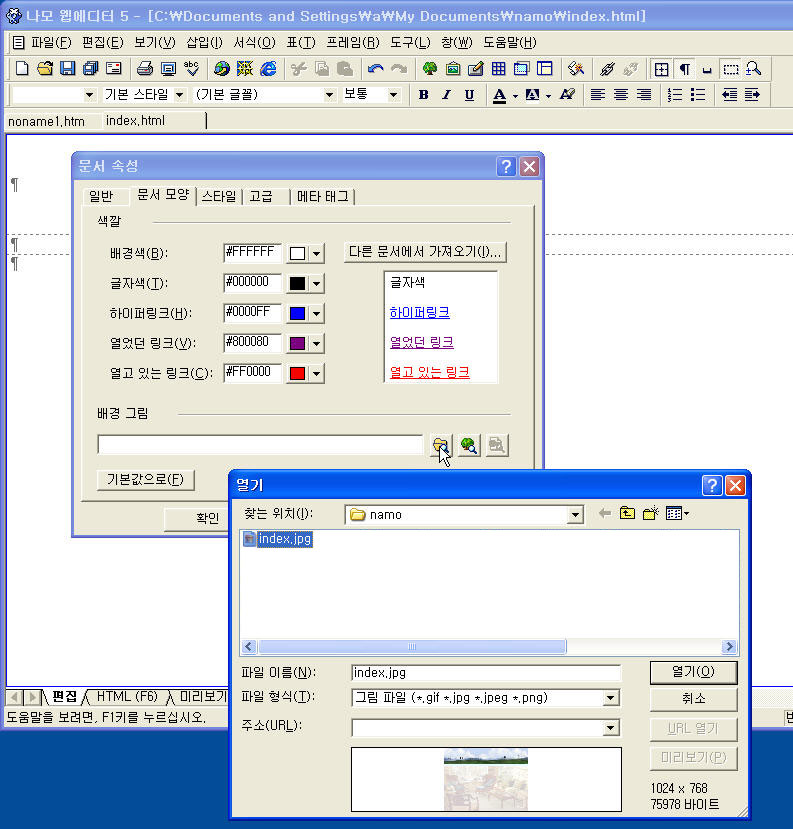Click the Open file toolbar icon
The height and width of the screenshot is (829, 793).
coord(45,68)
